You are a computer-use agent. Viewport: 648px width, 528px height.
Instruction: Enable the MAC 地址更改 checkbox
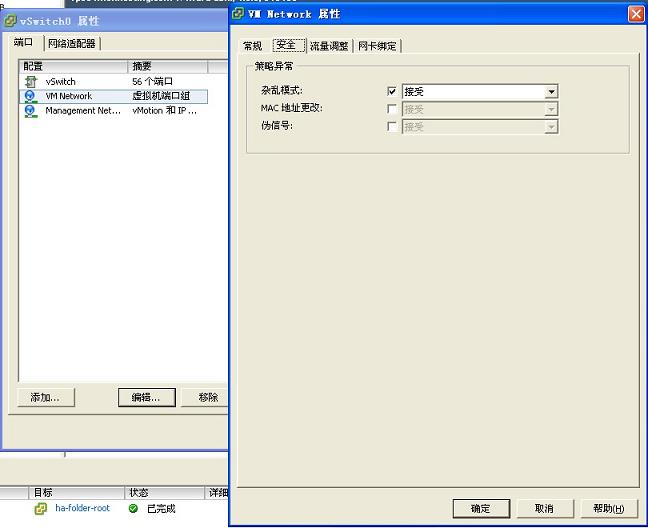[x=391, y=109]
